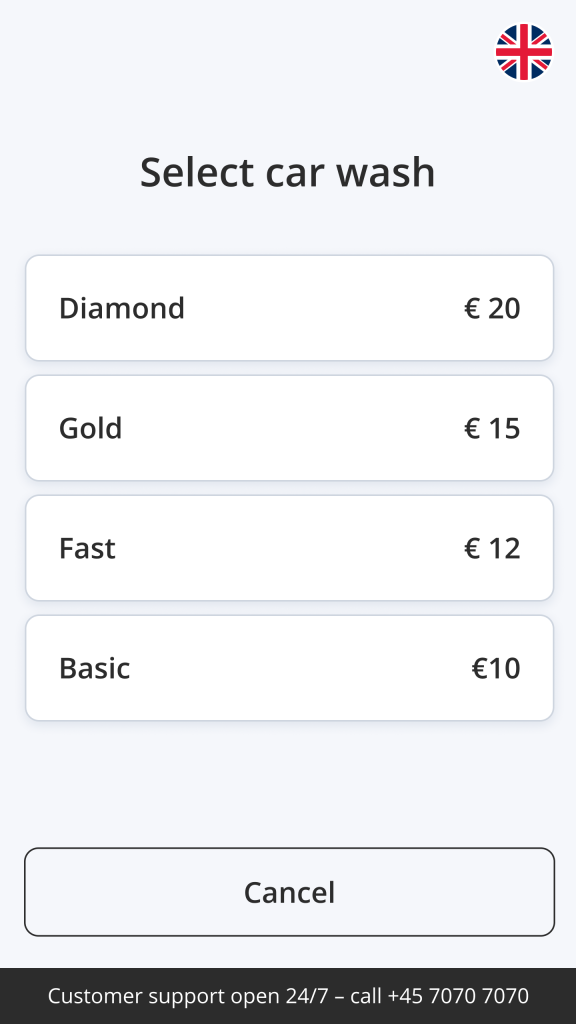Click the "Basic" label text
Image resolution: width=576 pixels, height=1024 pixels.
click(95, 668)
